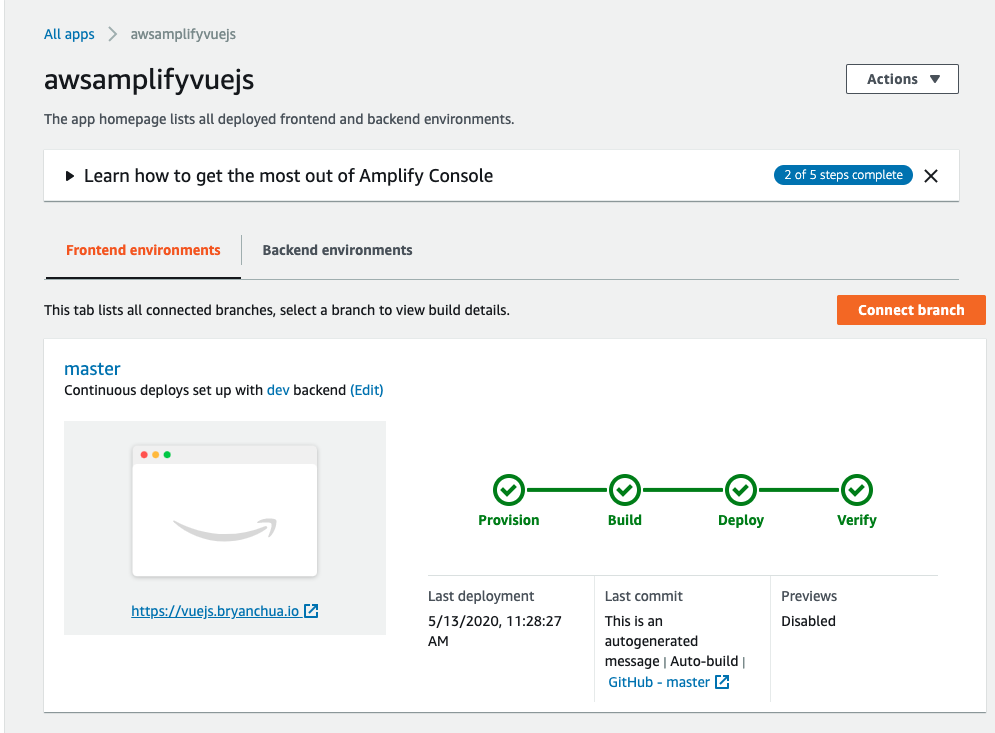The image size is (995, 733).
Task: Click the Build label text
Action: [625, 520]
